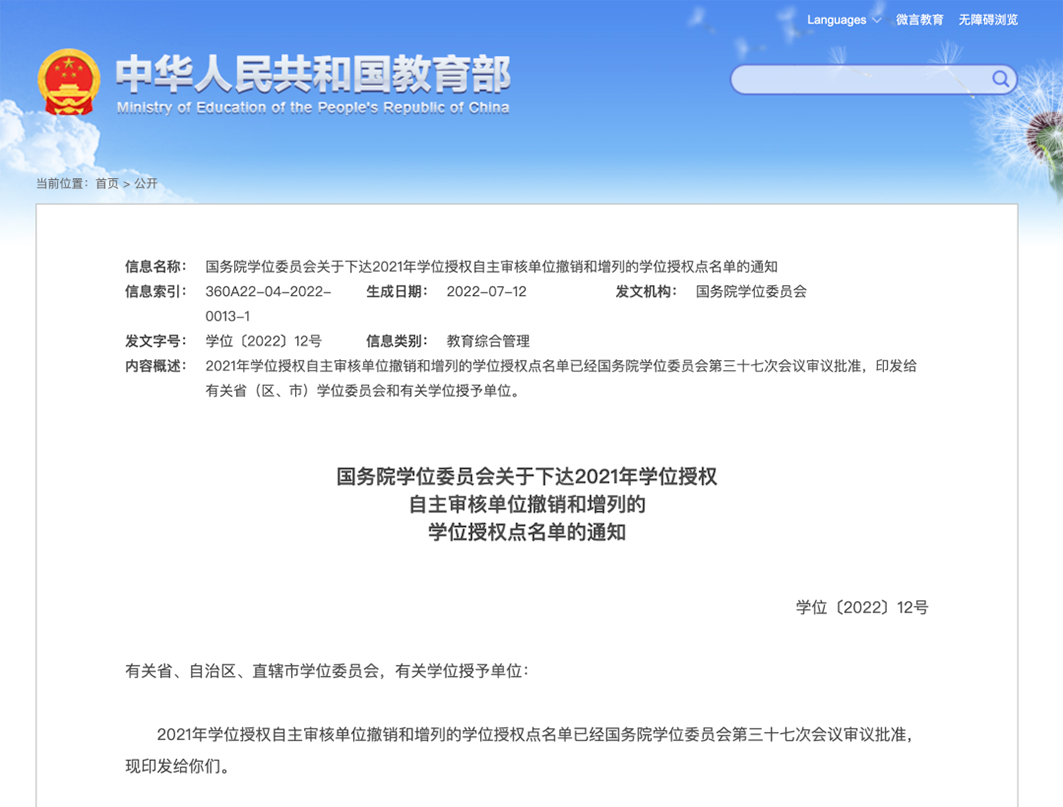This screenshot has width=1063, height=807.
Task: Click the salutation line starting 有关省、自治区
Action: point(326,671)
